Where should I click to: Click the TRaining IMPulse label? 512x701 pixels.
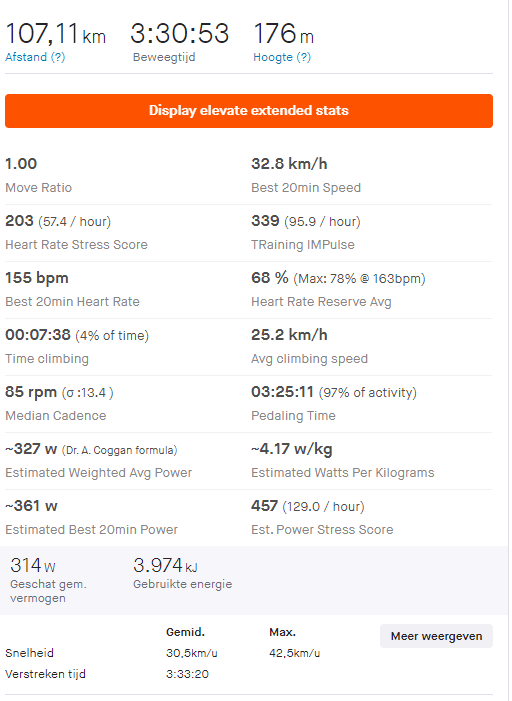(x=303, y=245)
